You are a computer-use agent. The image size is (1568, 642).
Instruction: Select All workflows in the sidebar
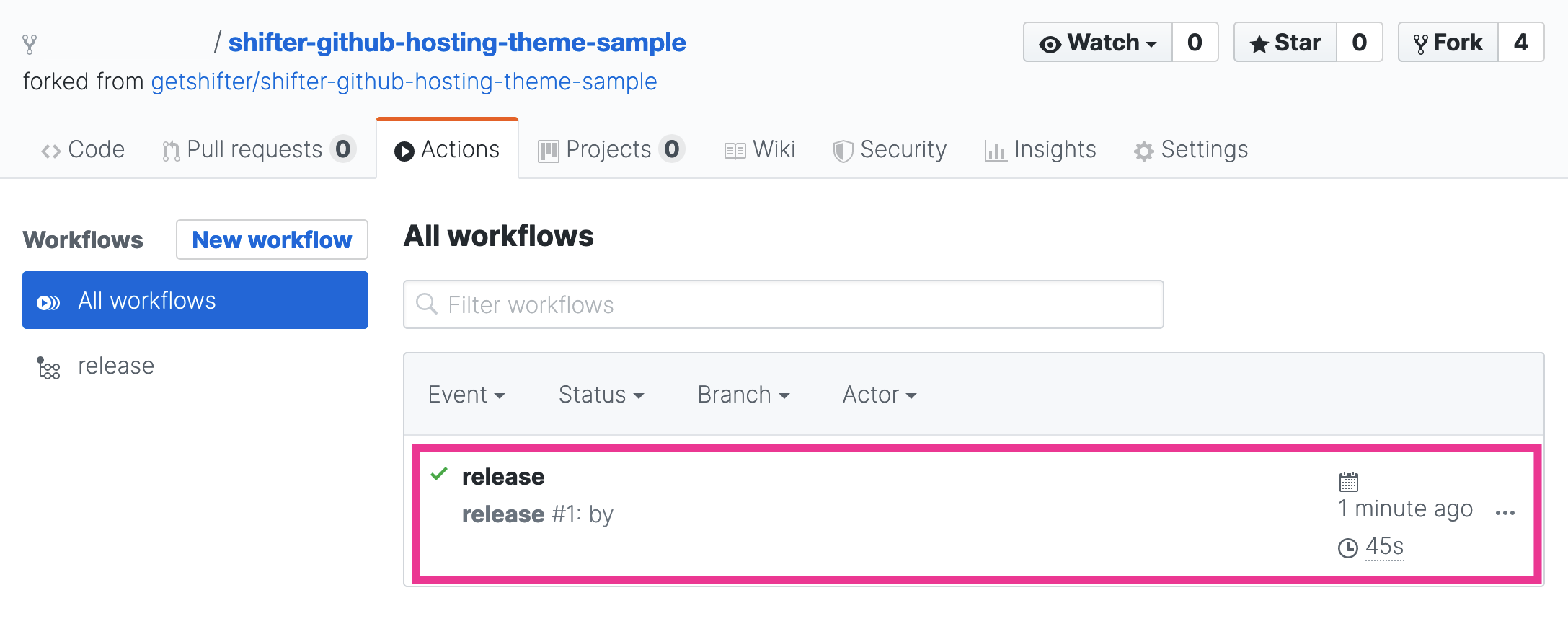(x=195, y=300)
